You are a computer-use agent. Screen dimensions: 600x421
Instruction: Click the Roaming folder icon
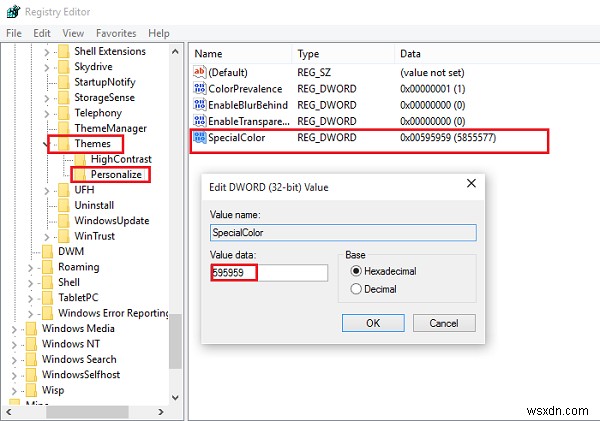click(x=47, y=267)
